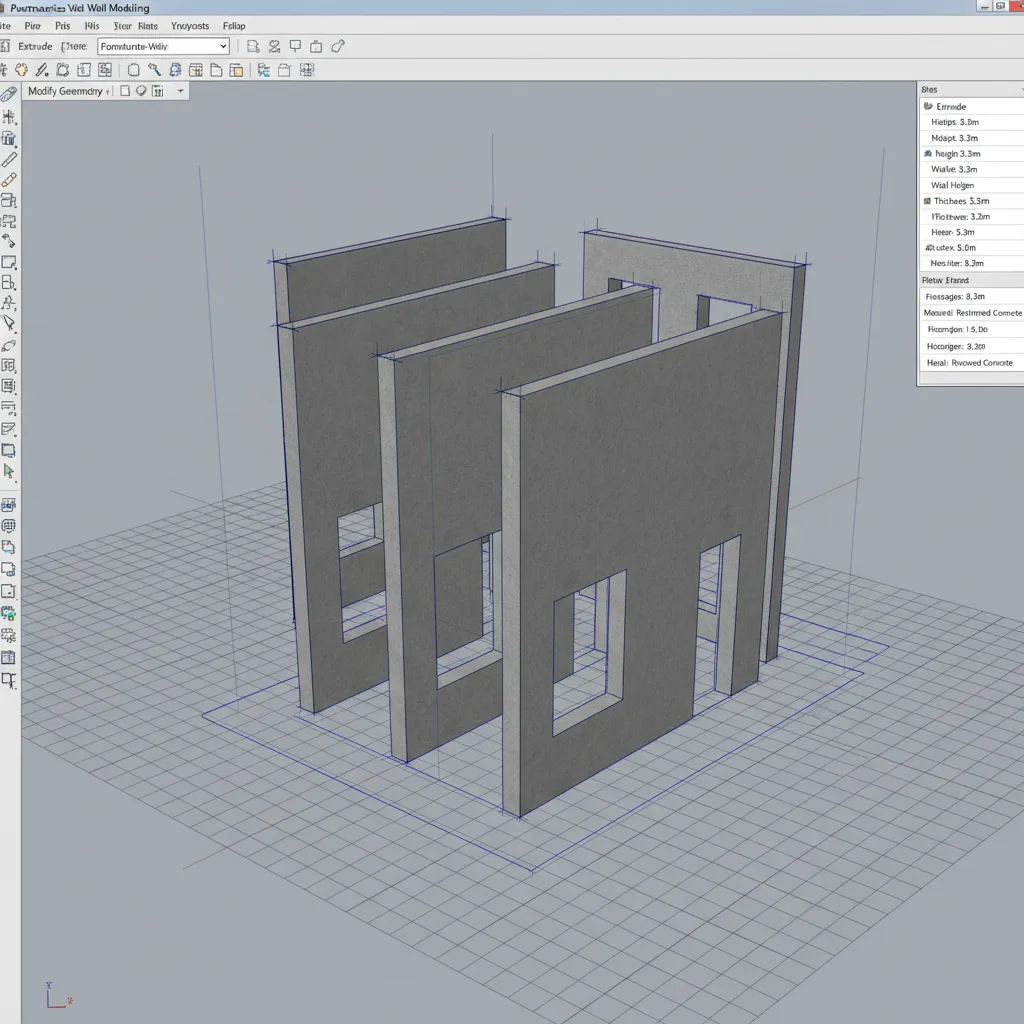
Task: Click the Maueri Restirmed Comete row
Action: 972,313
